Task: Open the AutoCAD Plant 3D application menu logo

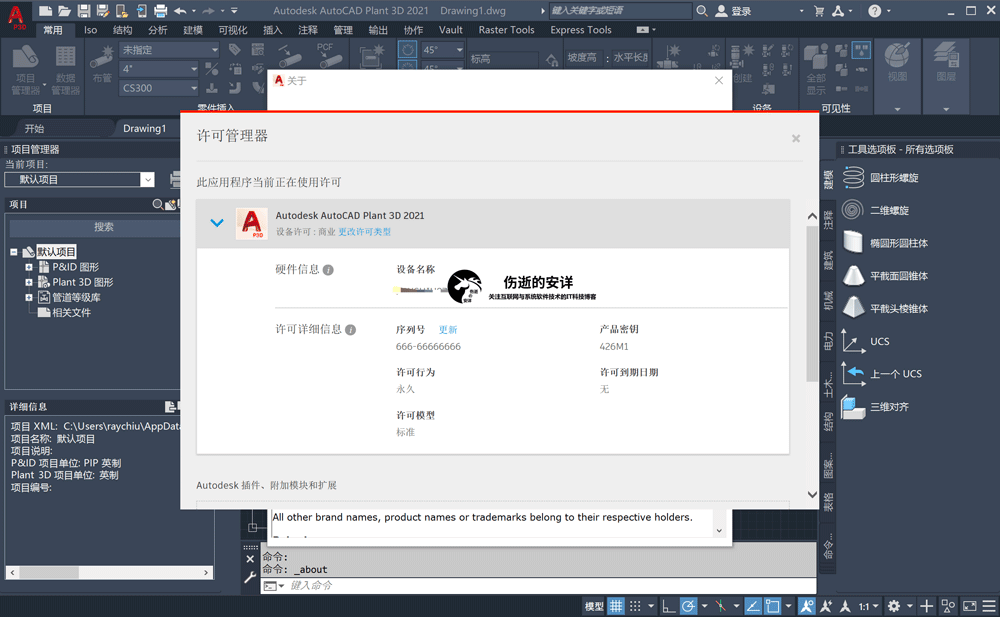Action: click(x=17, y=17)
